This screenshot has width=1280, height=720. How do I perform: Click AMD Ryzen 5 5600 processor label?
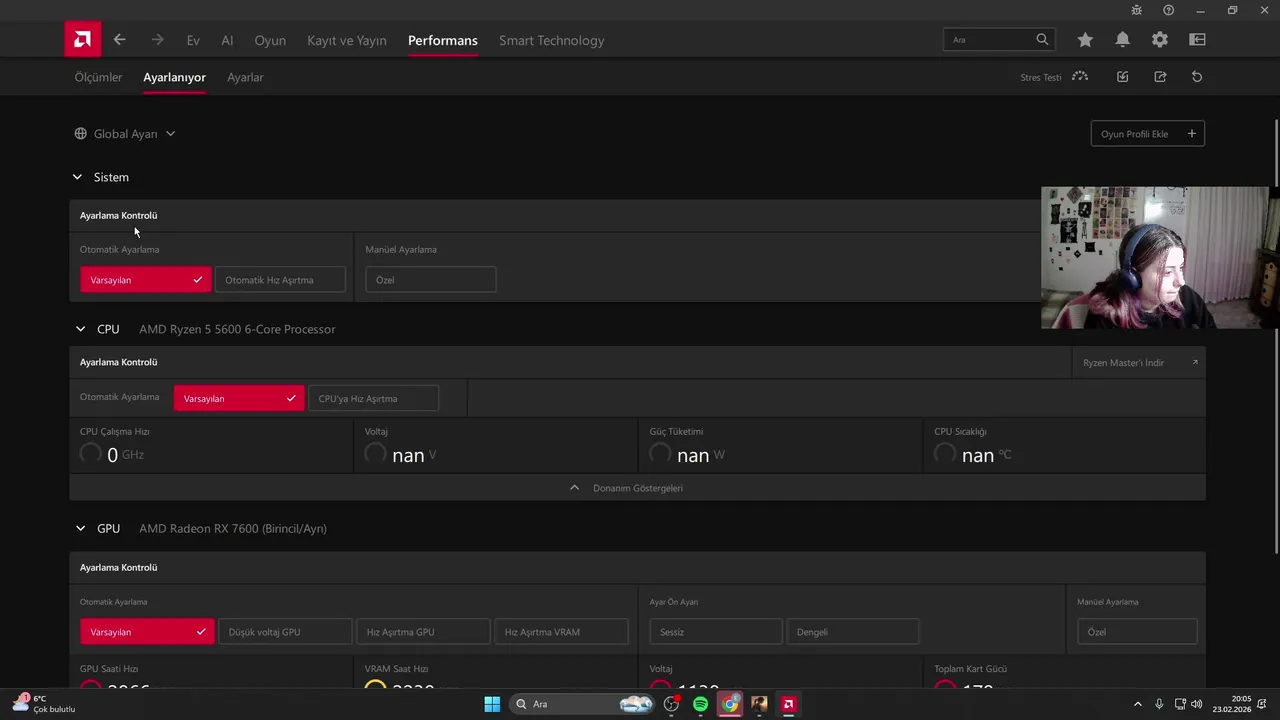click(x=237, y=329)
